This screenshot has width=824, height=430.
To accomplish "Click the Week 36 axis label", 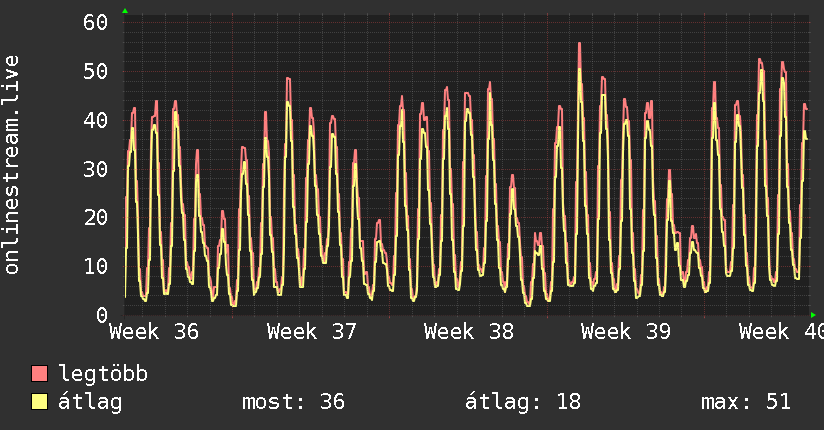I will pos(154,332).
